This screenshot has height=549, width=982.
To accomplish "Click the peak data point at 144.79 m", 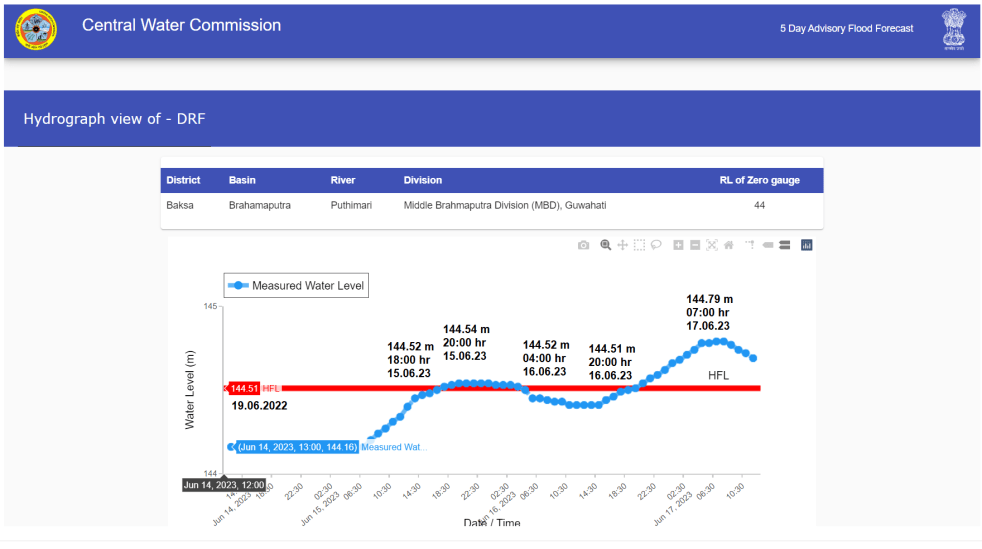I will [x=714, y=342].
